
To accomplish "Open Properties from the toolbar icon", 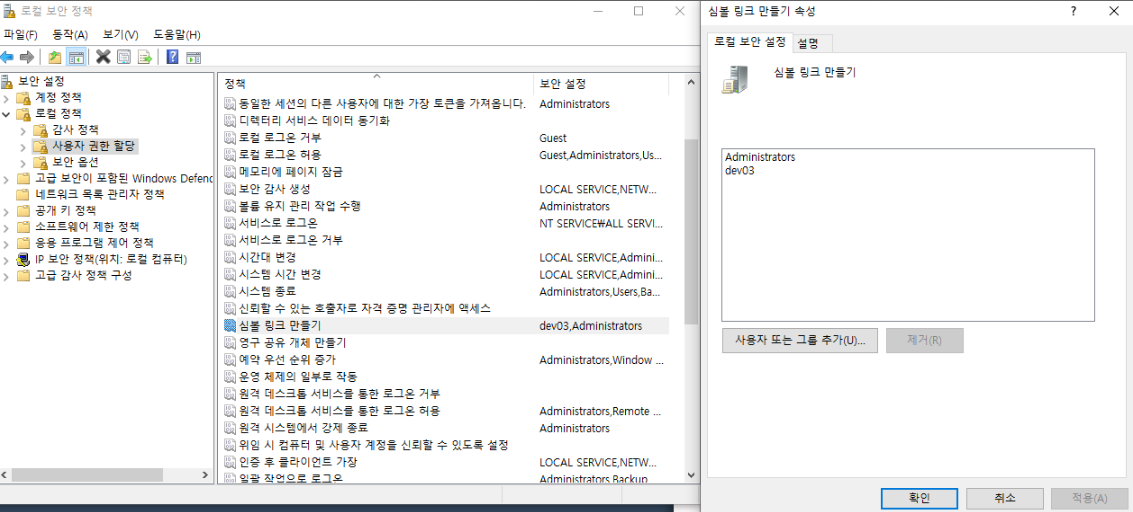I will 124,57.
